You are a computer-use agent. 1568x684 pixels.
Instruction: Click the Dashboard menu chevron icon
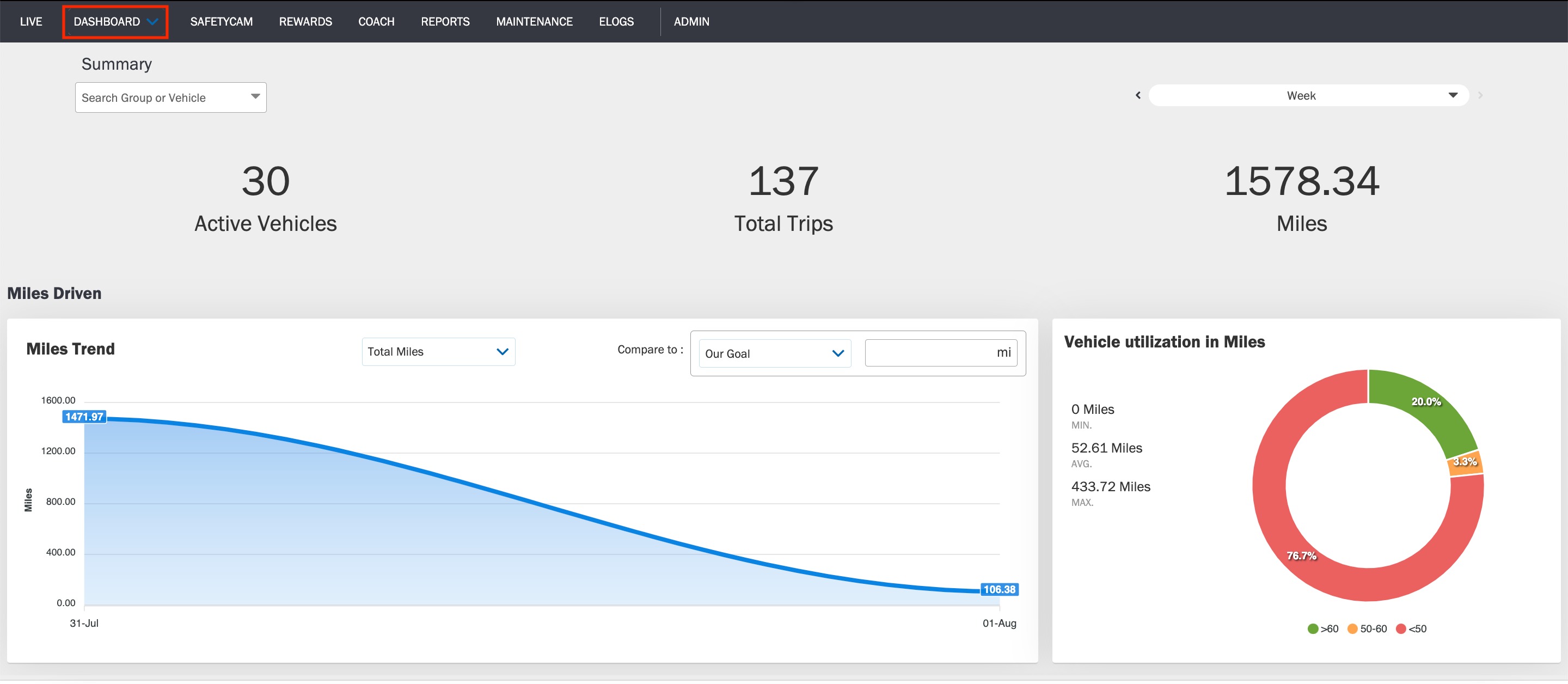(x=153, y=22)
